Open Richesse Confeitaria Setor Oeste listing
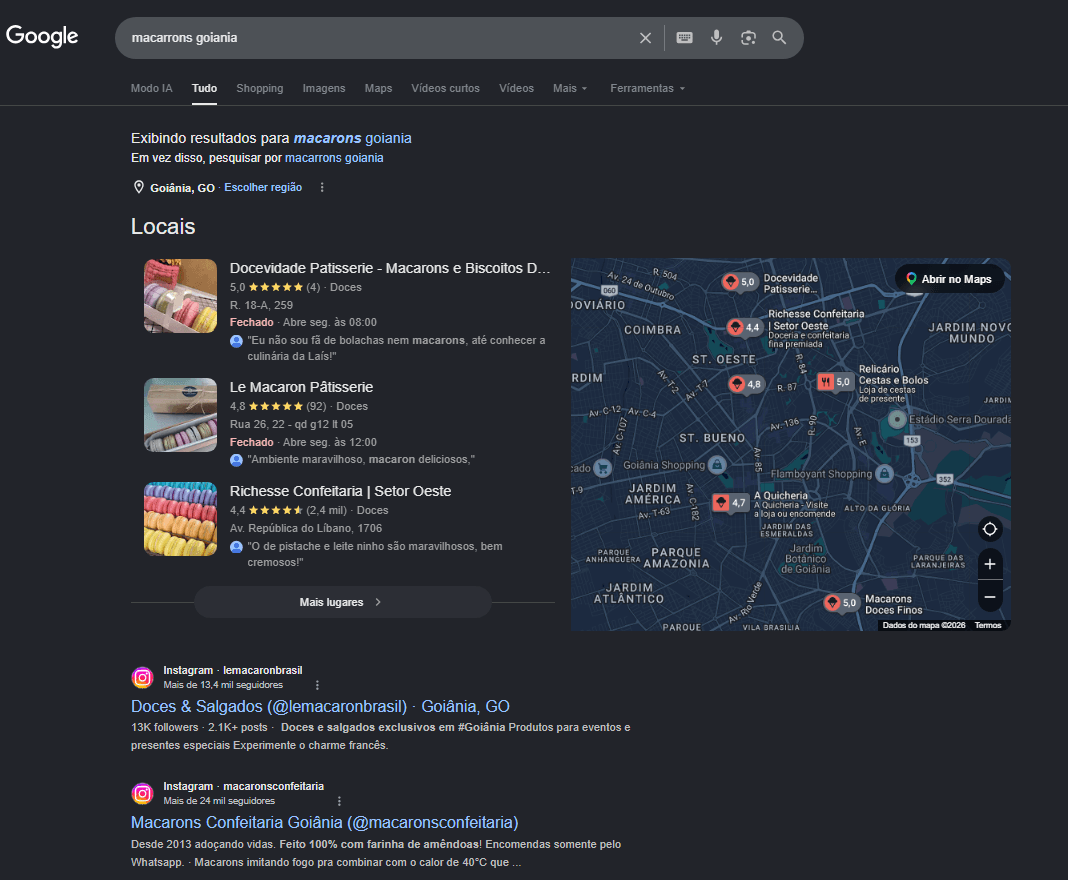This screenshot has height=880, width=1068. point(340,491)
